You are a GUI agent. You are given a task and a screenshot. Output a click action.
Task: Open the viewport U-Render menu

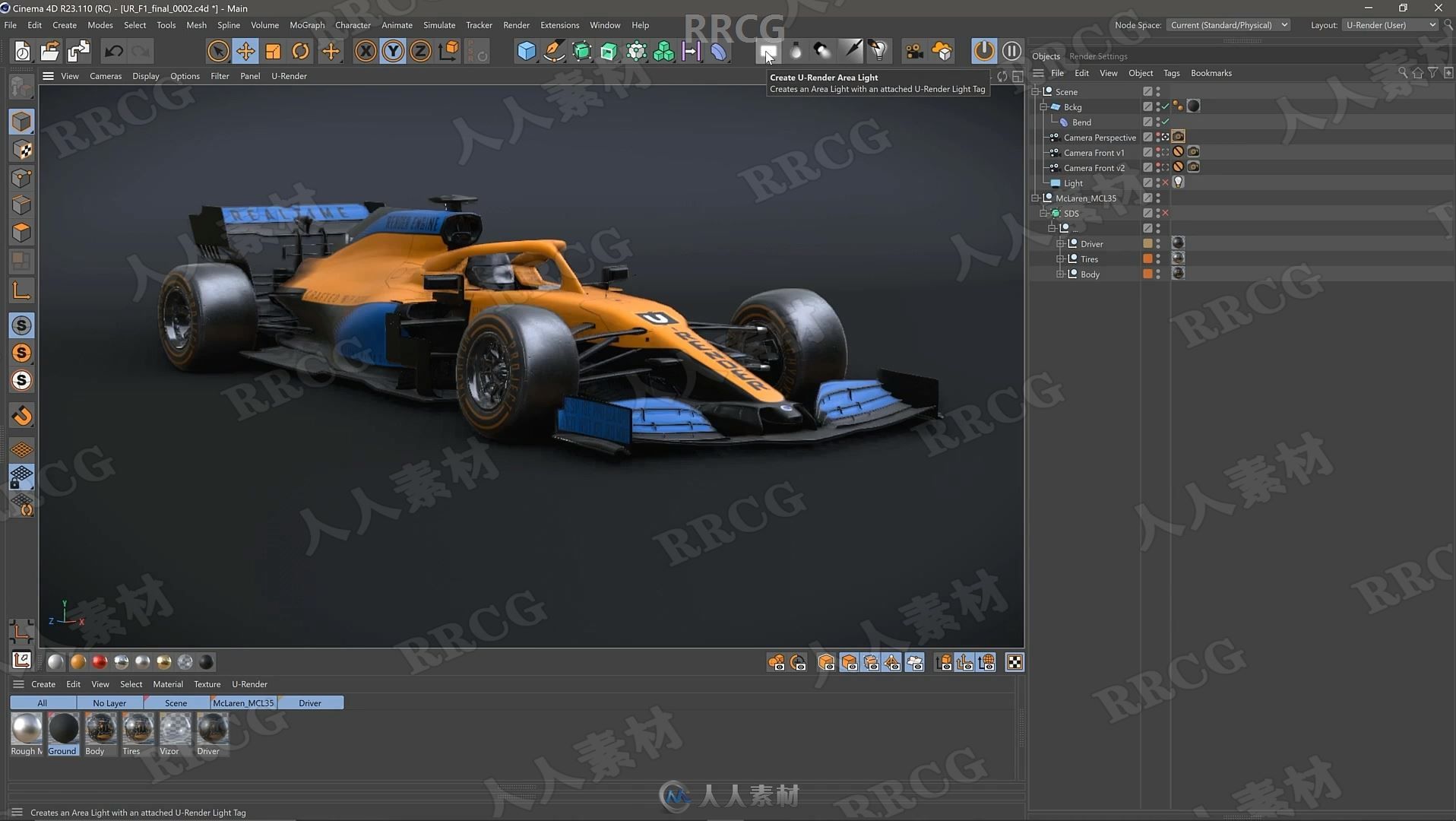289,76
